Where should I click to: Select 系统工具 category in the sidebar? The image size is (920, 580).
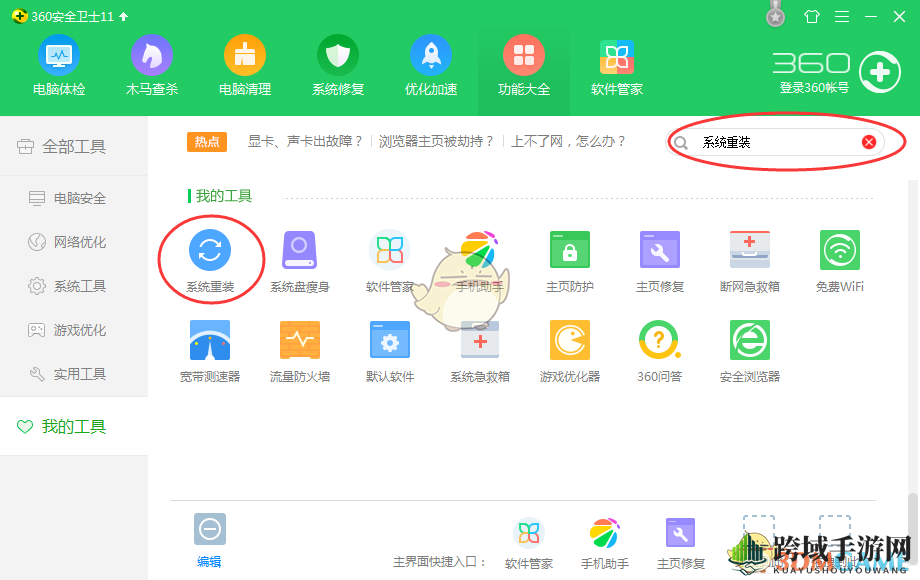pyautogui.click(x=74, y=286)
